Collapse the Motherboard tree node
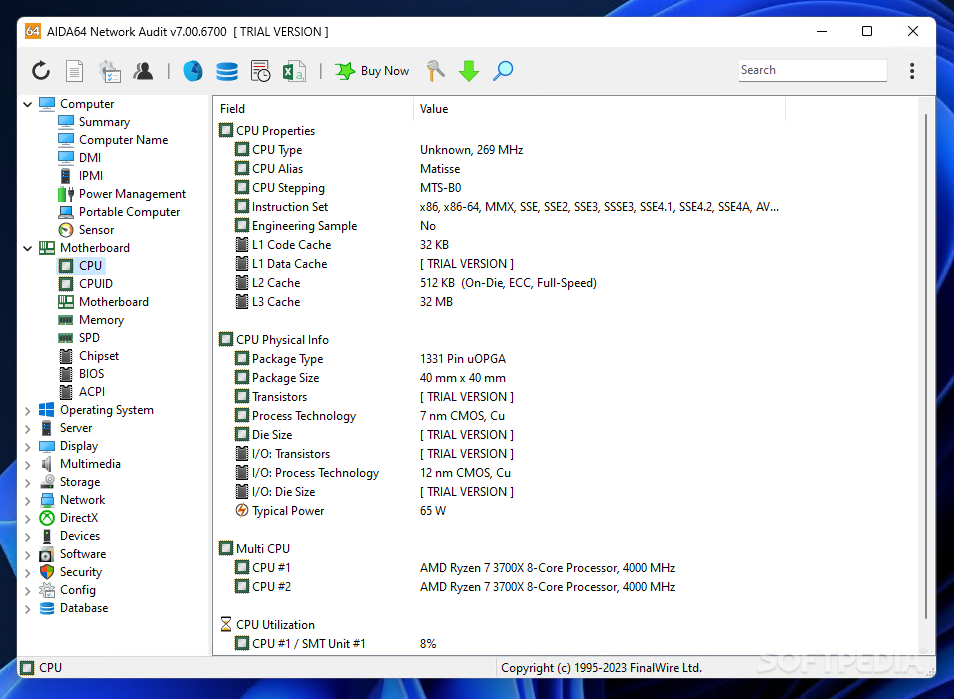 click(27, 248)
